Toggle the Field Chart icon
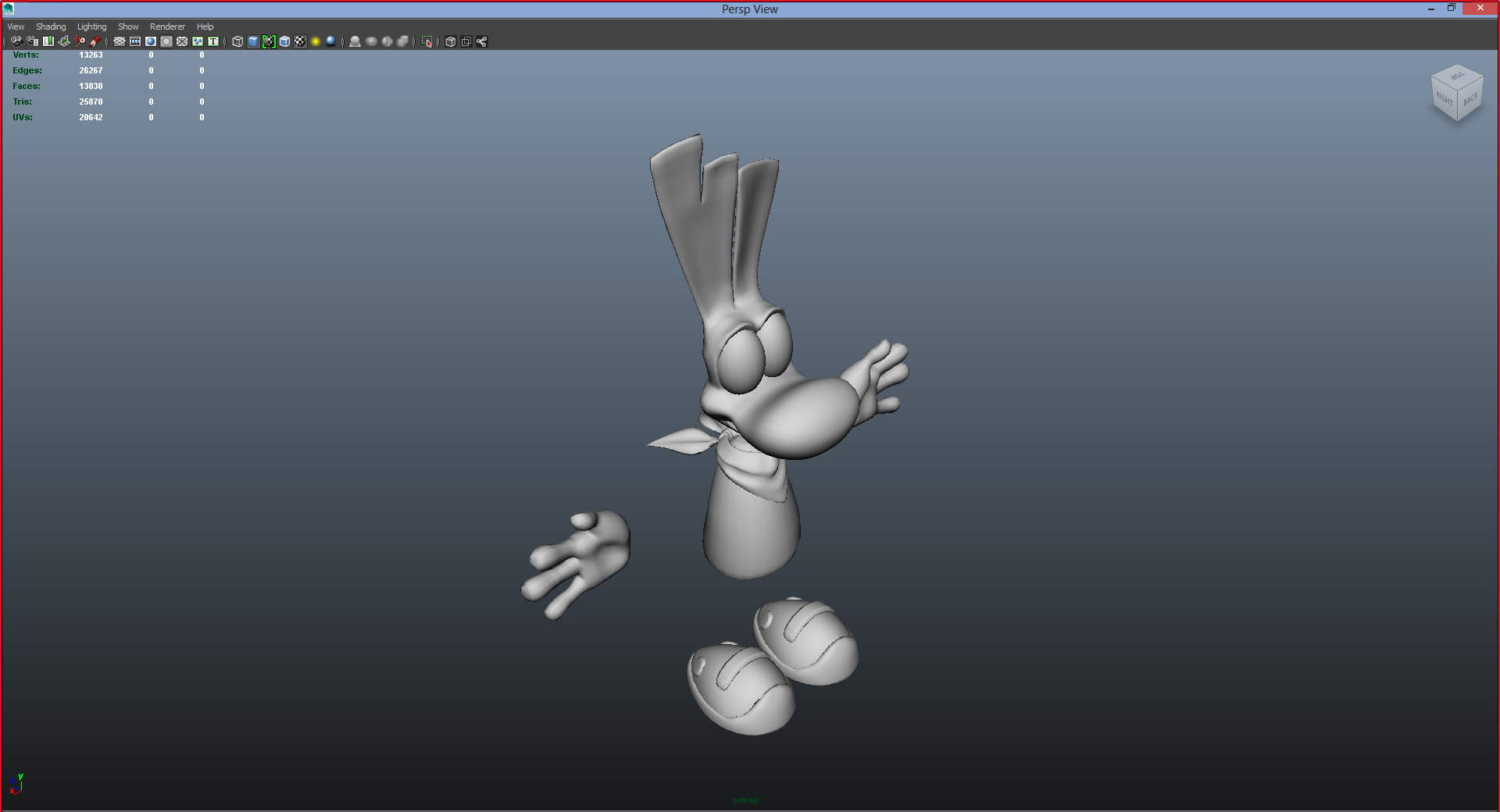Image resolution: width=1500 pixels, height=812 pixels. (x=182, y=41)
